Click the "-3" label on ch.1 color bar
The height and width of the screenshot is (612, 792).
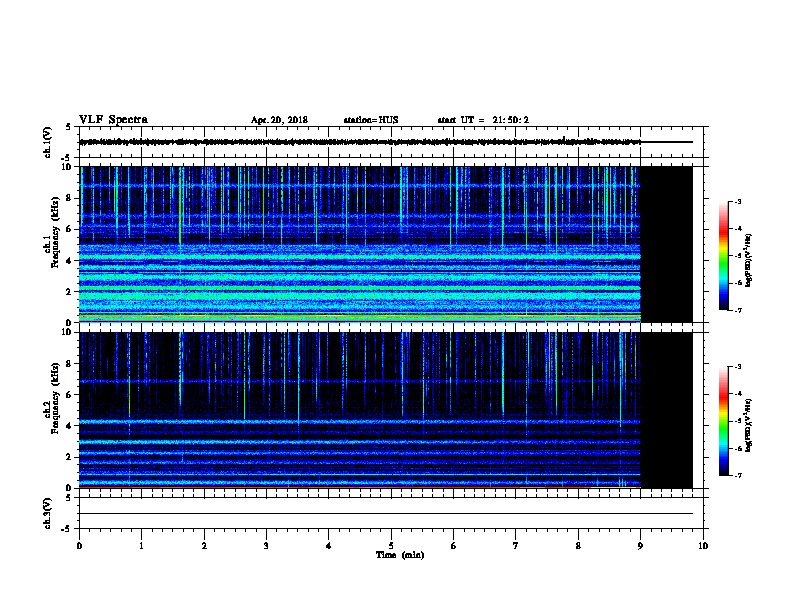tap(738, 201)
